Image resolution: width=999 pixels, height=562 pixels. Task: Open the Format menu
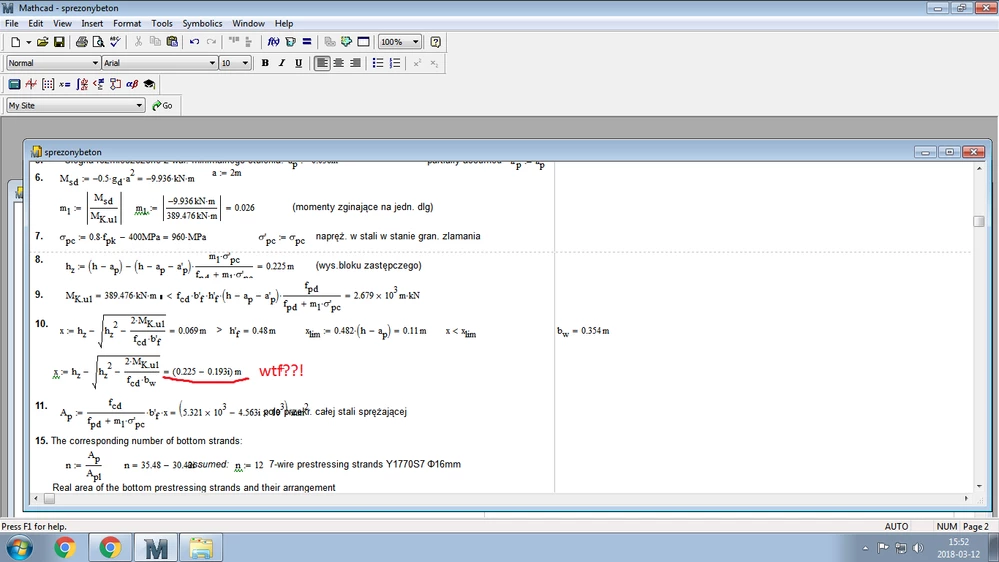click(x=127, y=24)
